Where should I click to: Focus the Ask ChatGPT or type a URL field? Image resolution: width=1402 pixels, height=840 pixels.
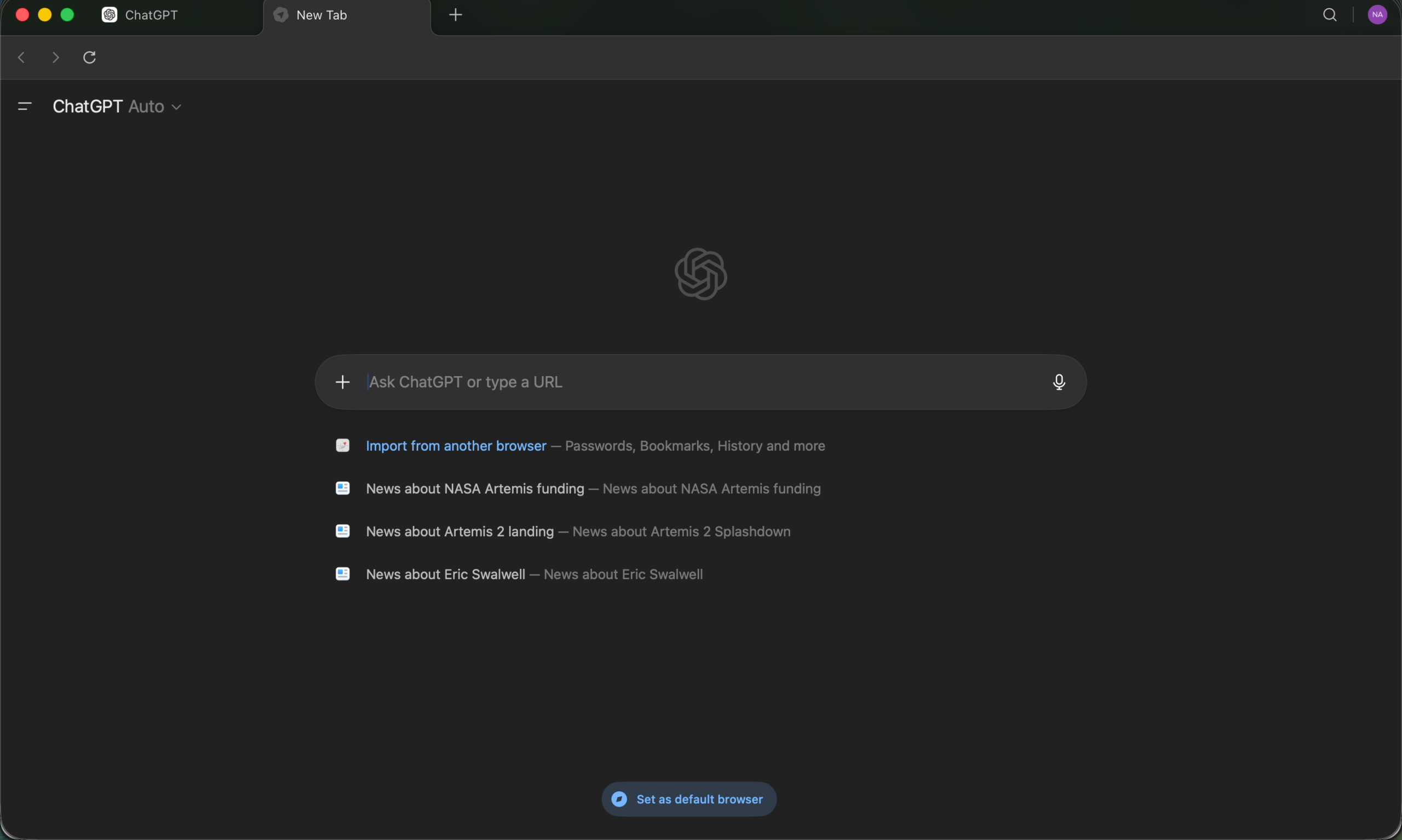(623, 382)
